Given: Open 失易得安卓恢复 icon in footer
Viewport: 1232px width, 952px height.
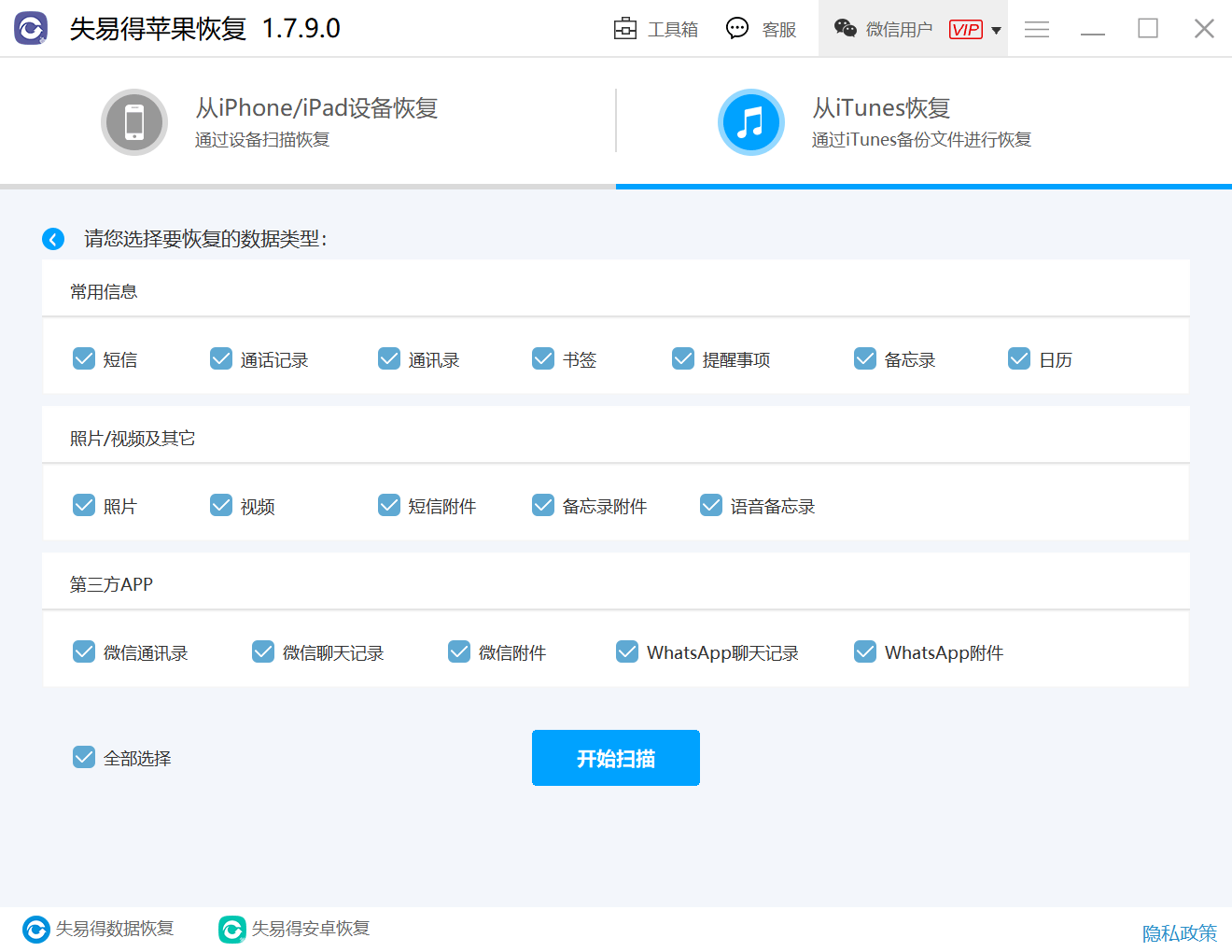Looking at the screenshot, I should [231, 929].
